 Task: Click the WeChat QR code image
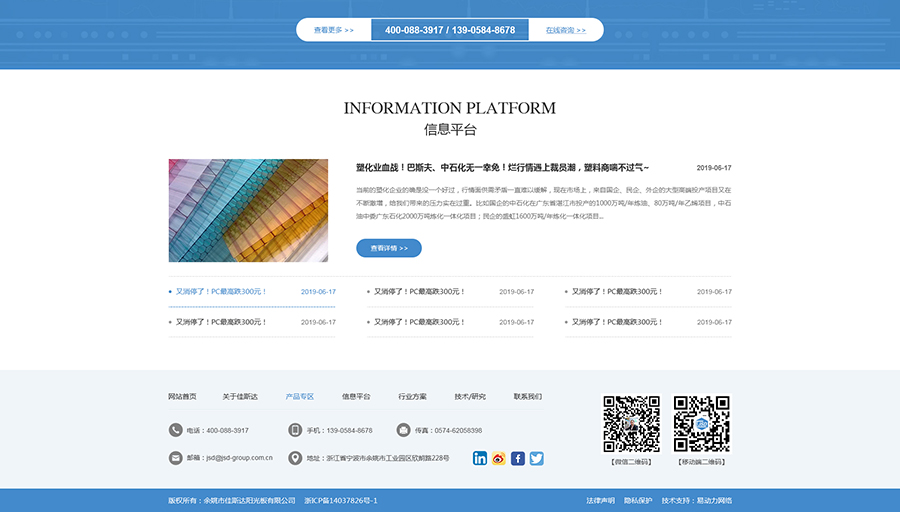point(631,424)
